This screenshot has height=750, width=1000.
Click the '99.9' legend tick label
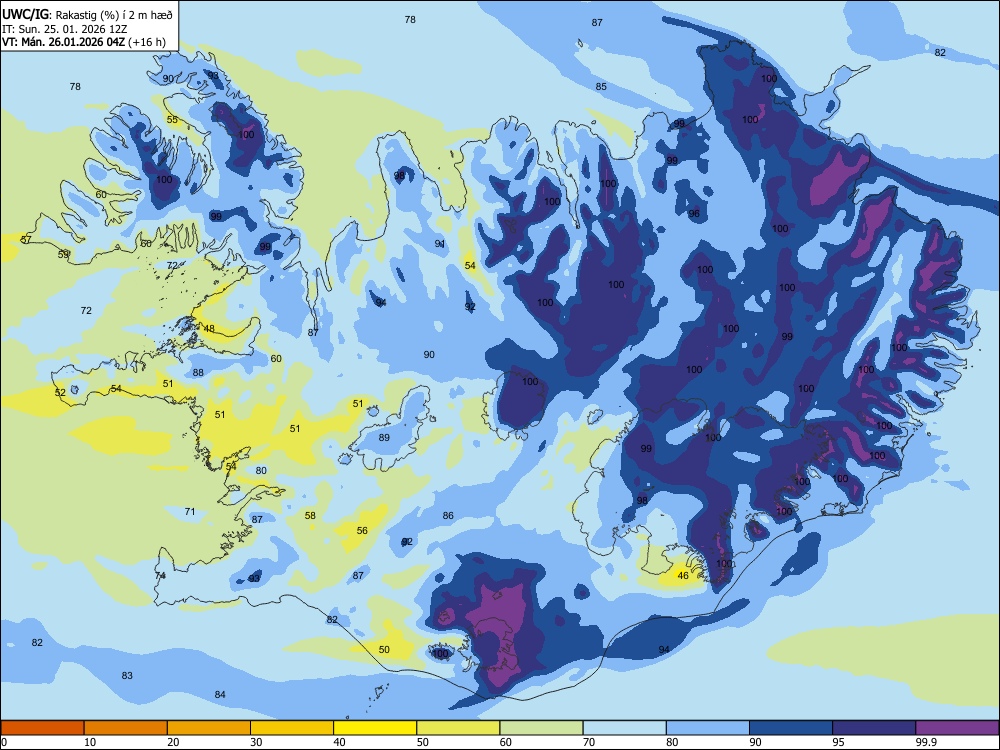[925, 742]
